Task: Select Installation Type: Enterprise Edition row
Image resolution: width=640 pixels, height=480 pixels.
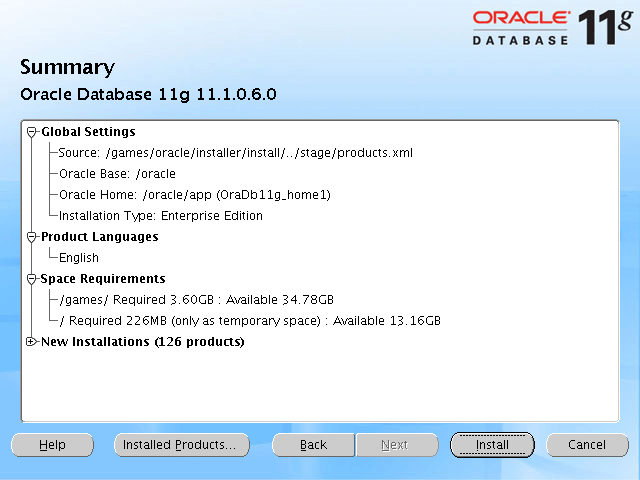Action: [x=161, y=216]
